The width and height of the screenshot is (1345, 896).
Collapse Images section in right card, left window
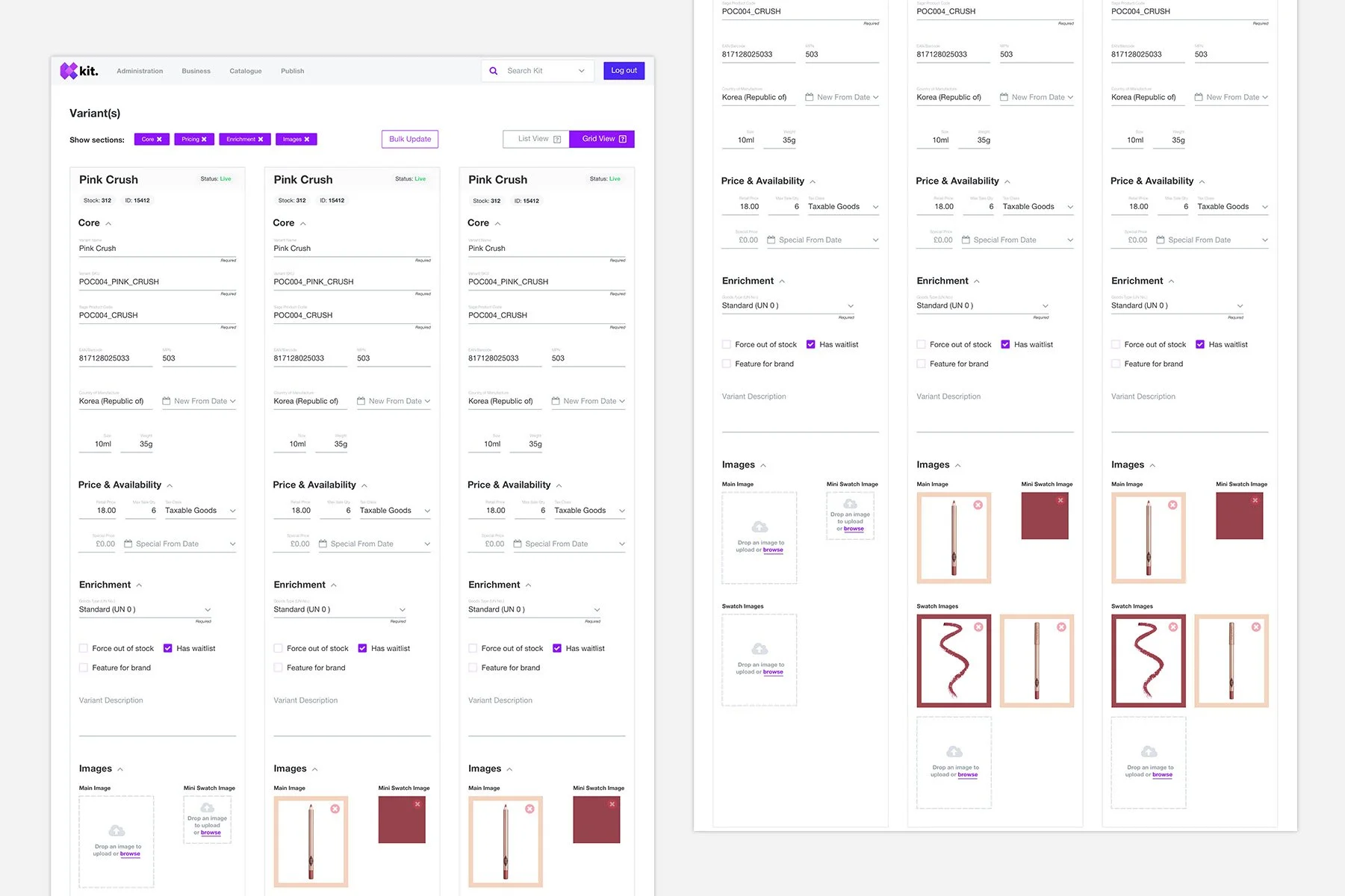(x=509, y=770)
